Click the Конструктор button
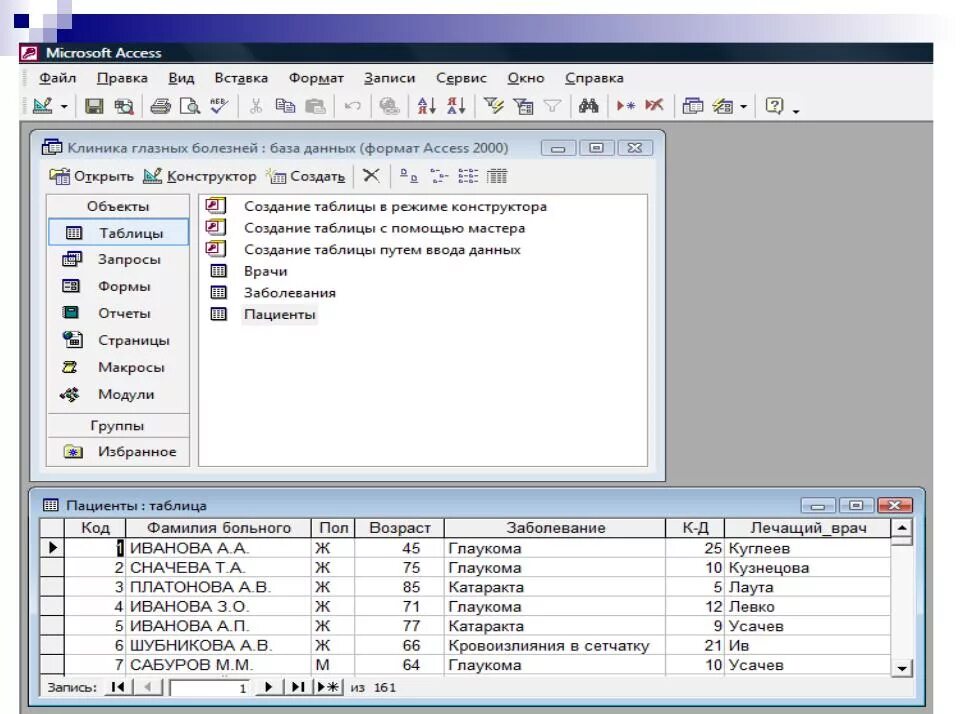Image resolution: width=960 pixels, height=714 pixels. tap(200, 176)
